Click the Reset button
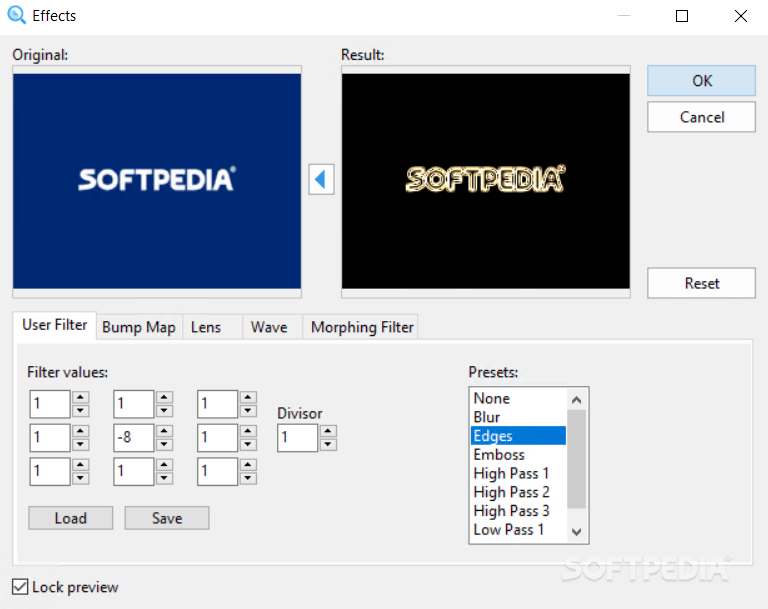The width and height of the screenshot is (768, 609). point(701,283)
